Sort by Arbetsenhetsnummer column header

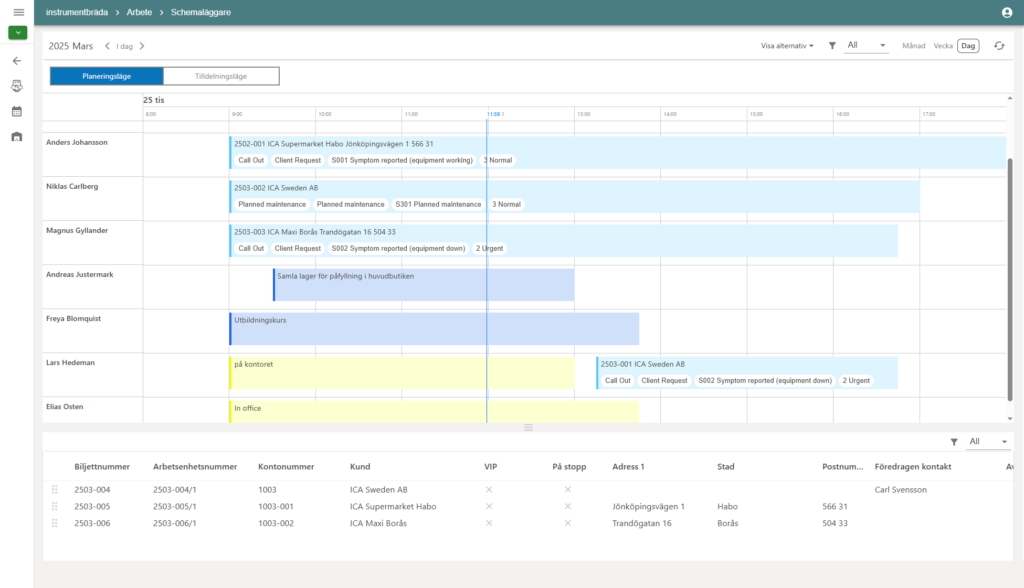(x=195, y=466)
